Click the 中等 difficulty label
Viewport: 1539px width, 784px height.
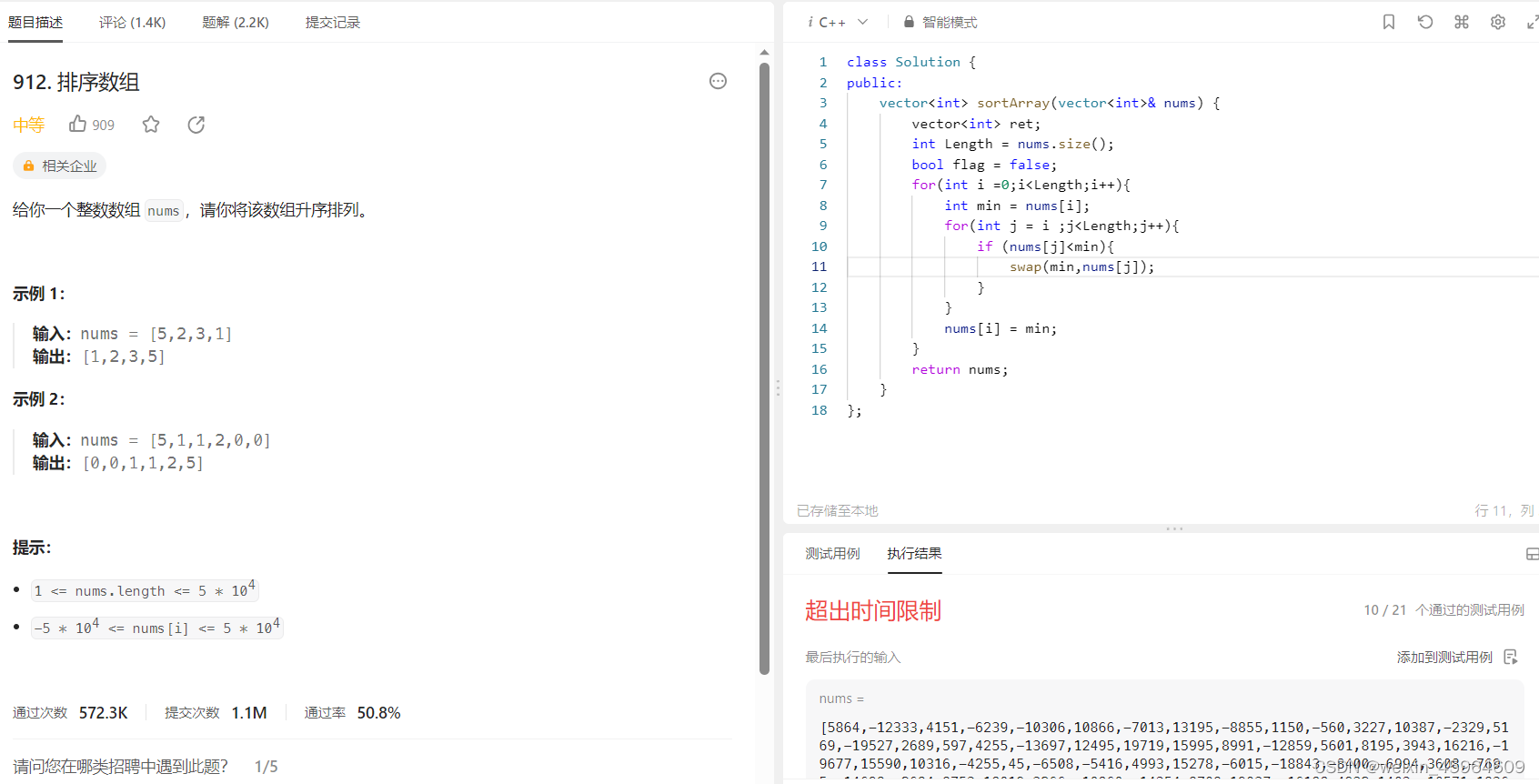tap(29, 125)
